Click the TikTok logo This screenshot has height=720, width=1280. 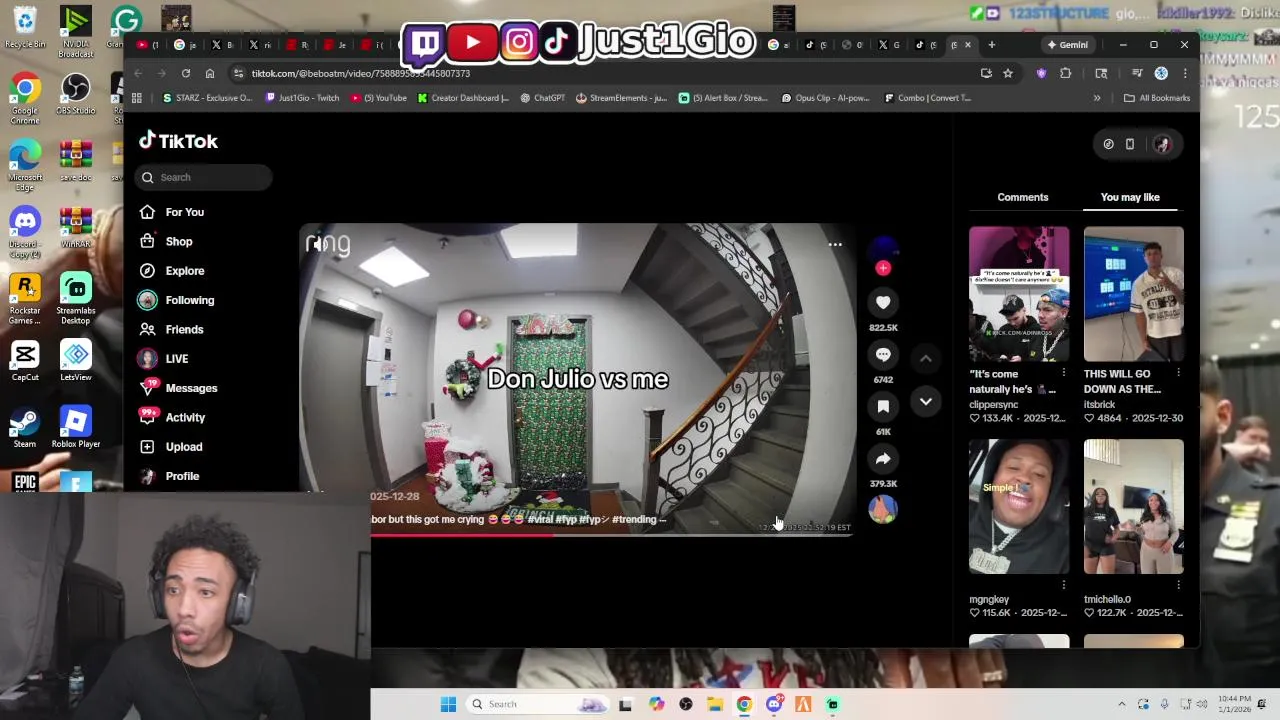coord(178,141)
